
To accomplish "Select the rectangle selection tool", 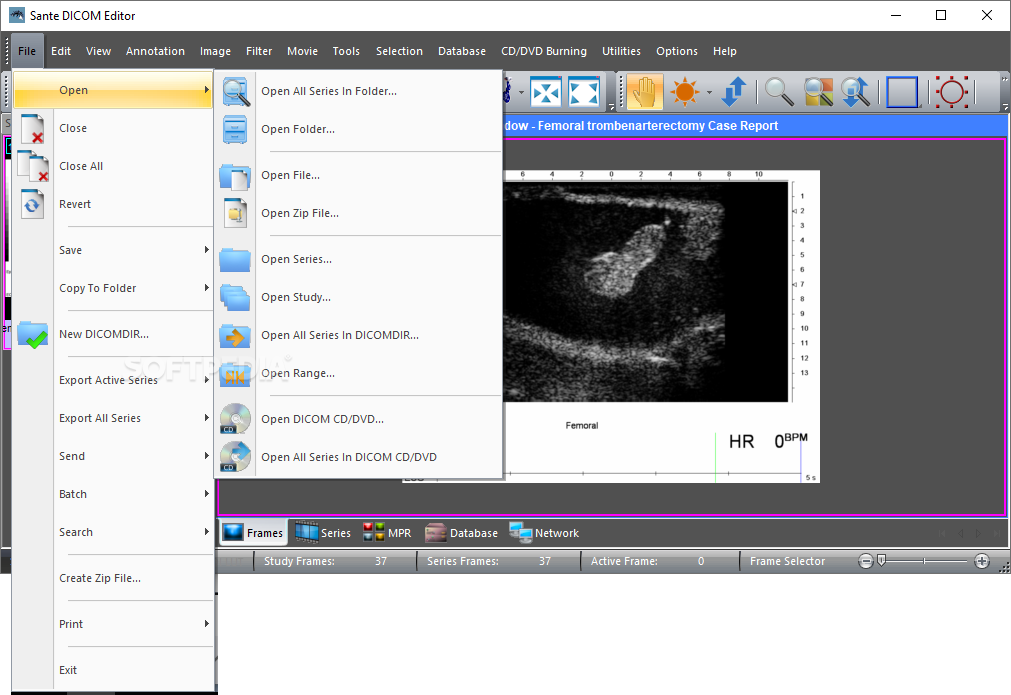I will (x=902, y=92).
